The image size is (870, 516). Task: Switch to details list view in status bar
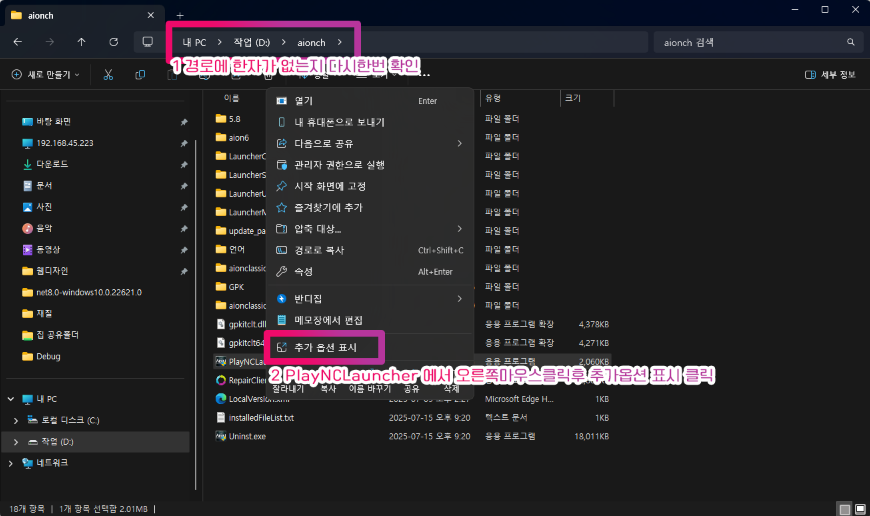tap(845, 508)
